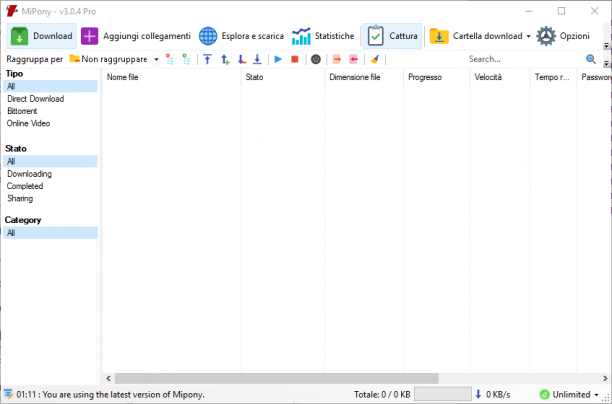Show Completed status items
The image size is (612, 404).
tap(25, 186)
